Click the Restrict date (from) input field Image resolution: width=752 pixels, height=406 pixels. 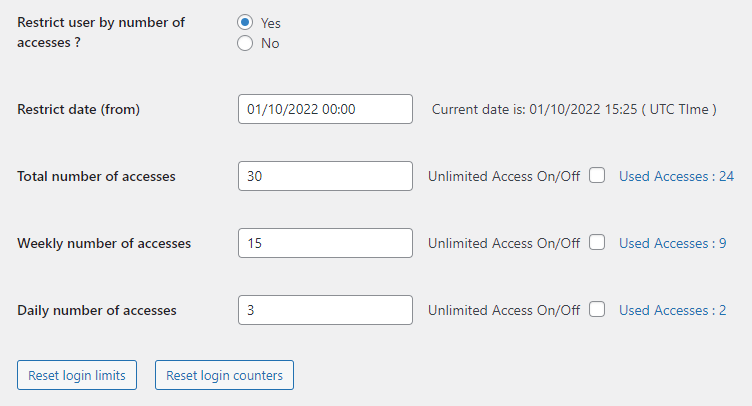point(325,109)
